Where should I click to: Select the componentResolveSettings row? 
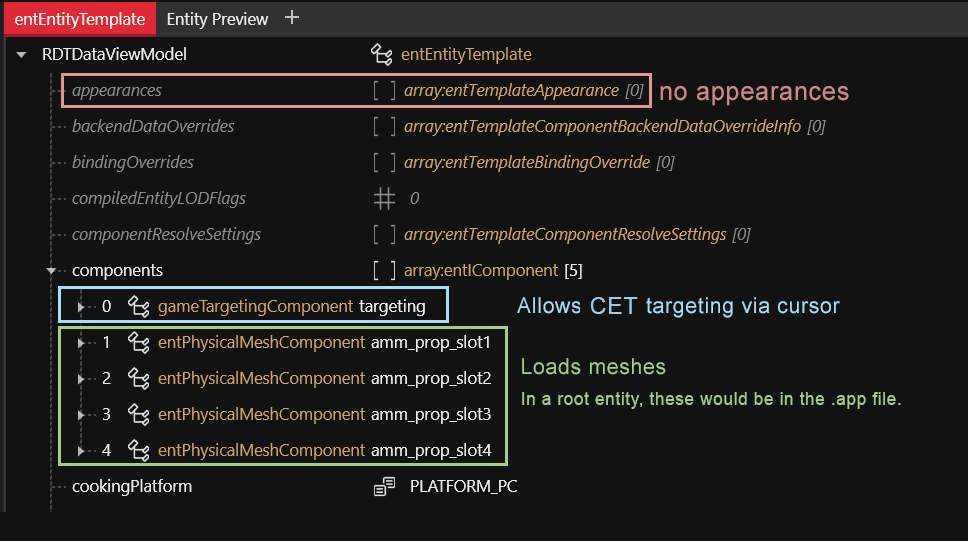coord(166,234)
